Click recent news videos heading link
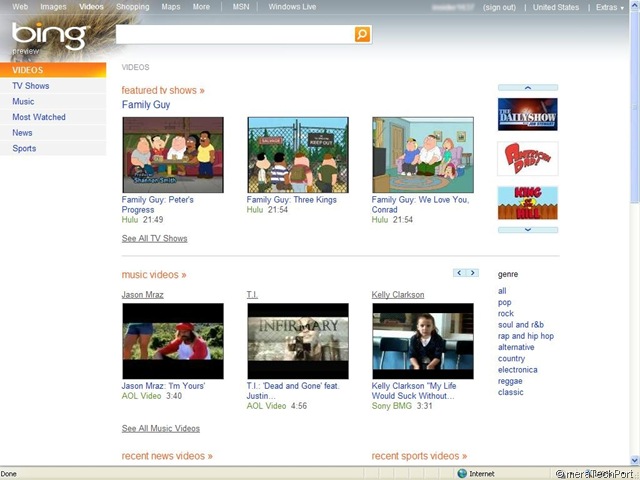The width and height of the screenshot is (640, 480). [167, 456]
